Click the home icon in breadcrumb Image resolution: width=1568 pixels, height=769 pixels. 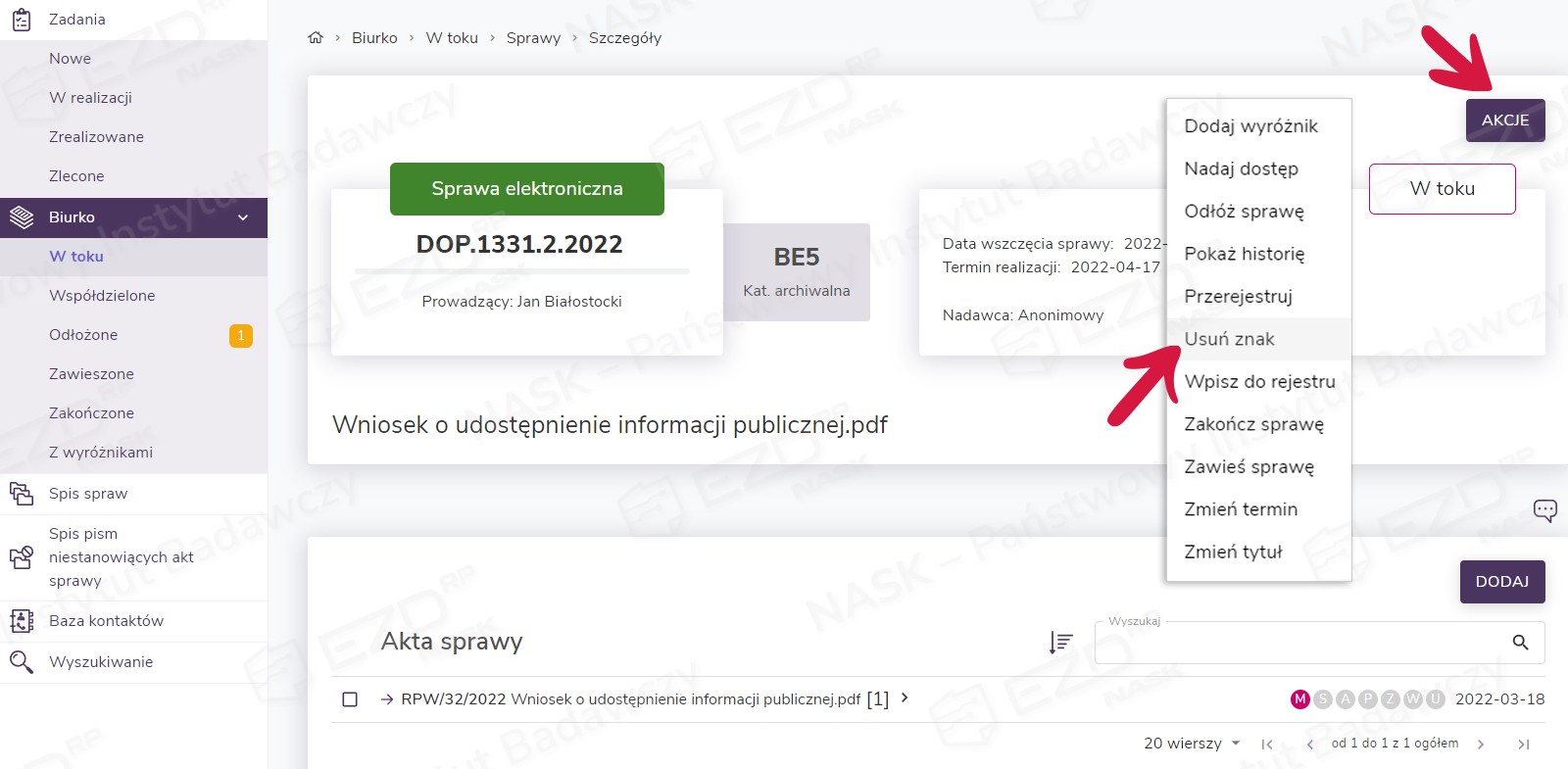tap(315, 38)
